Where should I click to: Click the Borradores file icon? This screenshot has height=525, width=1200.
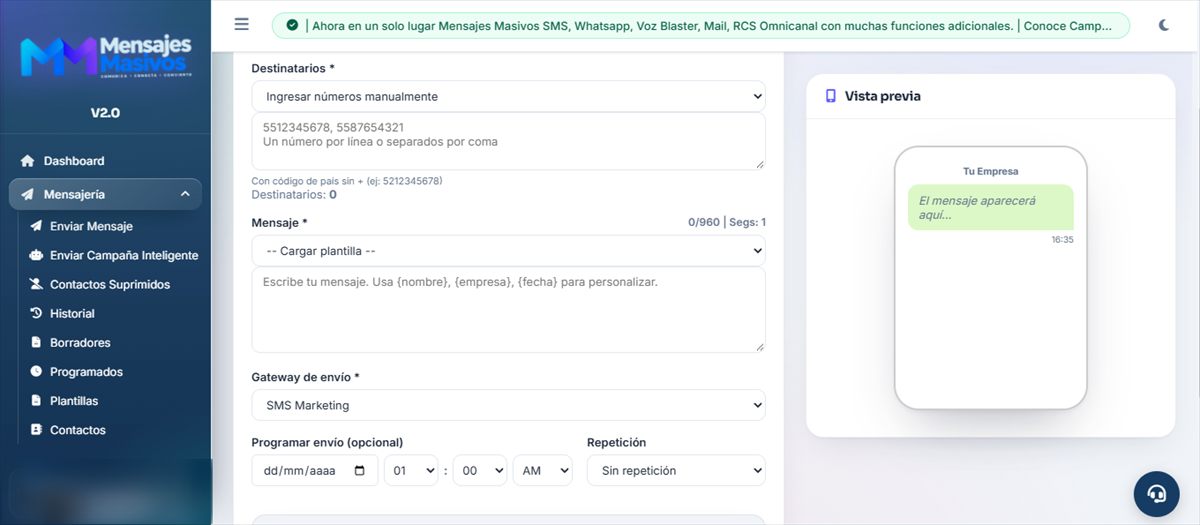click(37, 342)
